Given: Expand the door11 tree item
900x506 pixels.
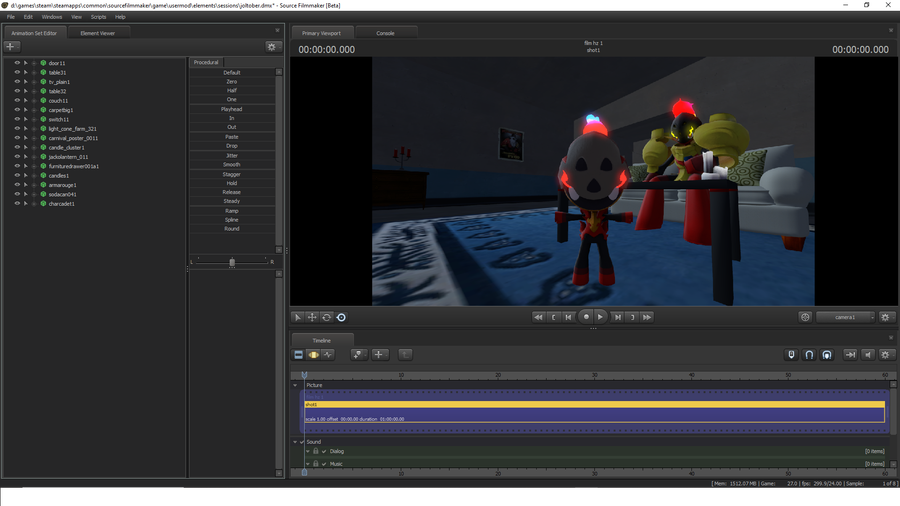Looking at the screenshot, I should [x=25, y=63].
